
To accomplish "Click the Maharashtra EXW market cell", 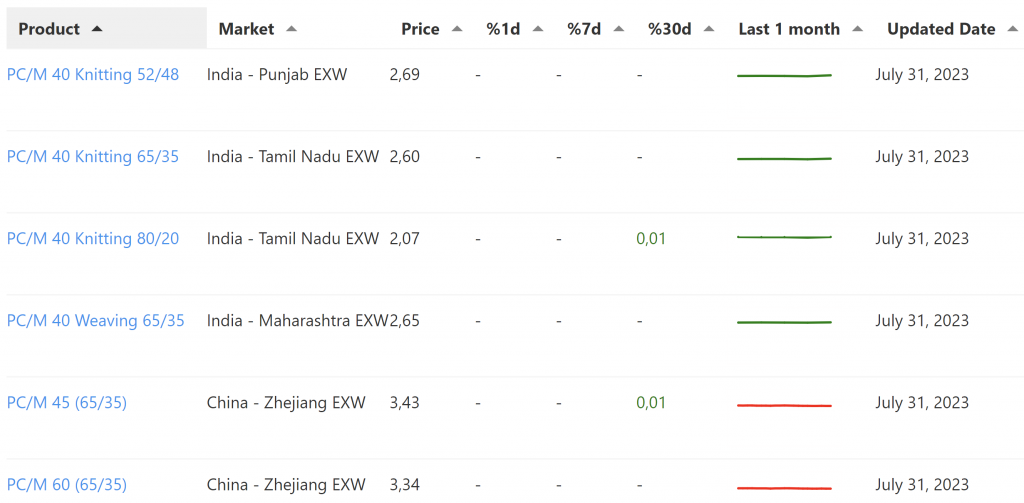I will (297, 320).
